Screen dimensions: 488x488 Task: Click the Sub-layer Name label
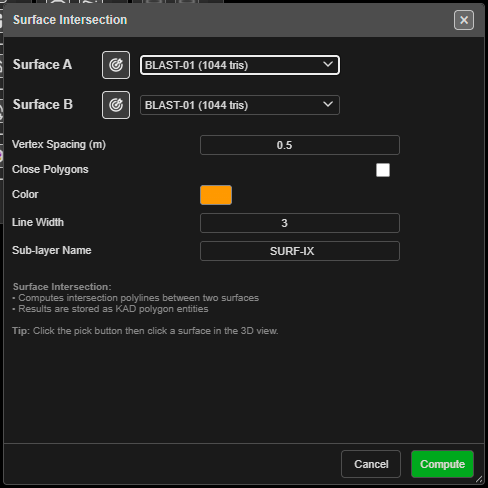click(x=52, y=250)
